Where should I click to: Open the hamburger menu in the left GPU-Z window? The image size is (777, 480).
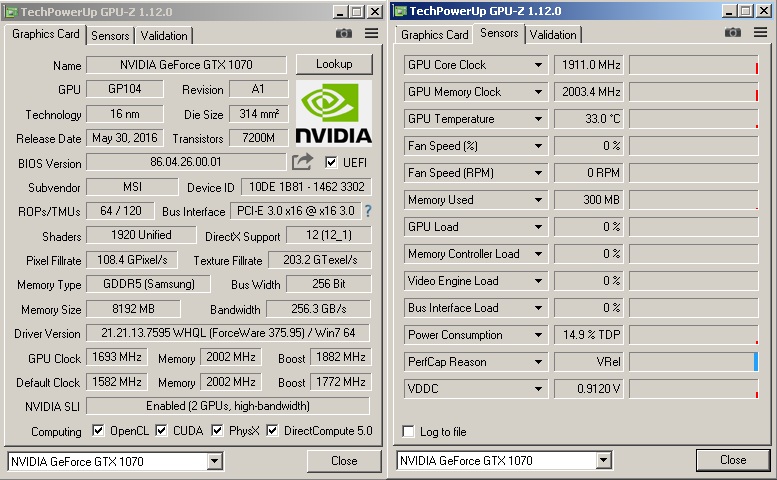click(372, 33)
